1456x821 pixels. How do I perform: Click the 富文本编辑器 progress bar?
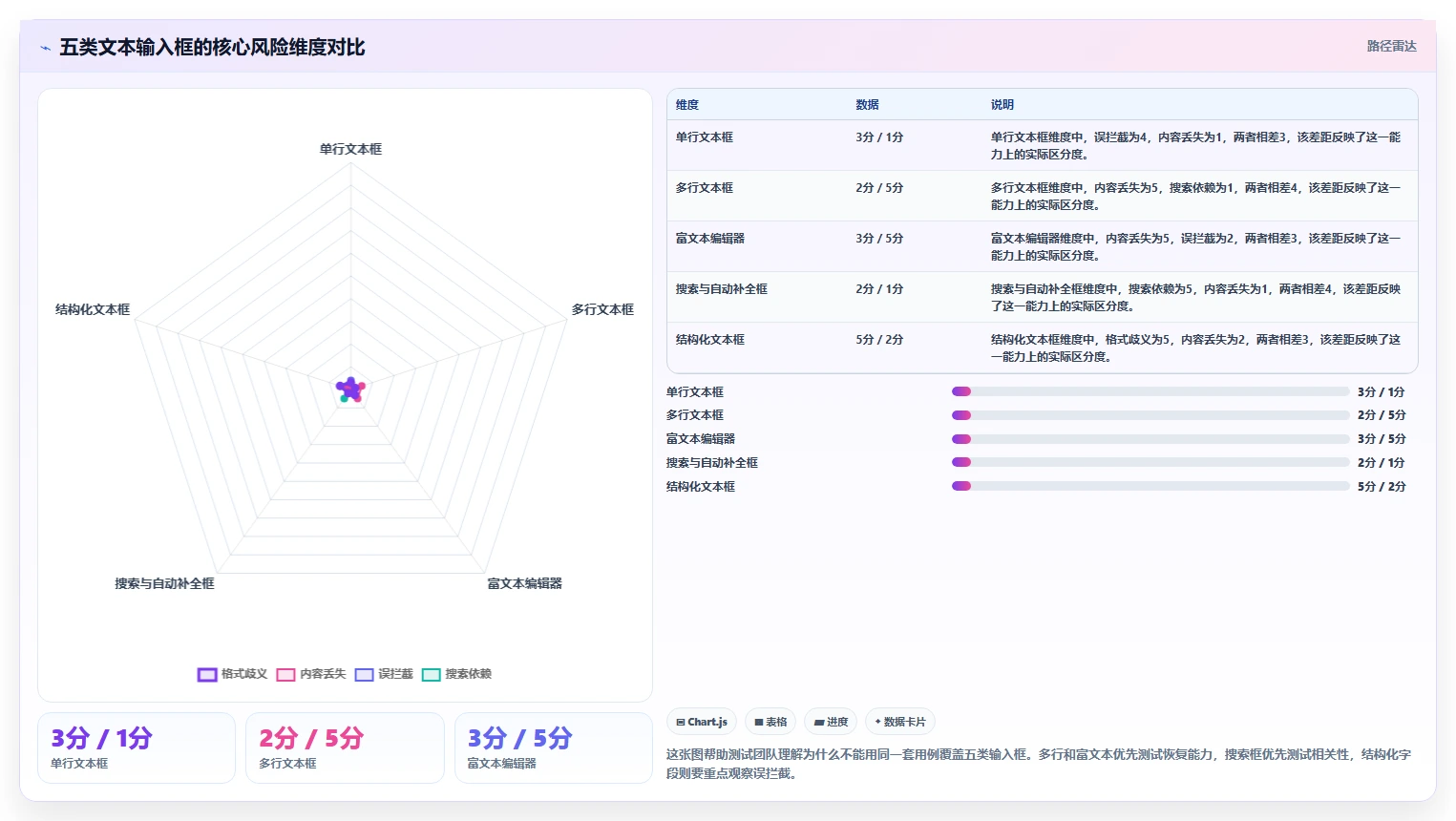(x=1150, y=439)
